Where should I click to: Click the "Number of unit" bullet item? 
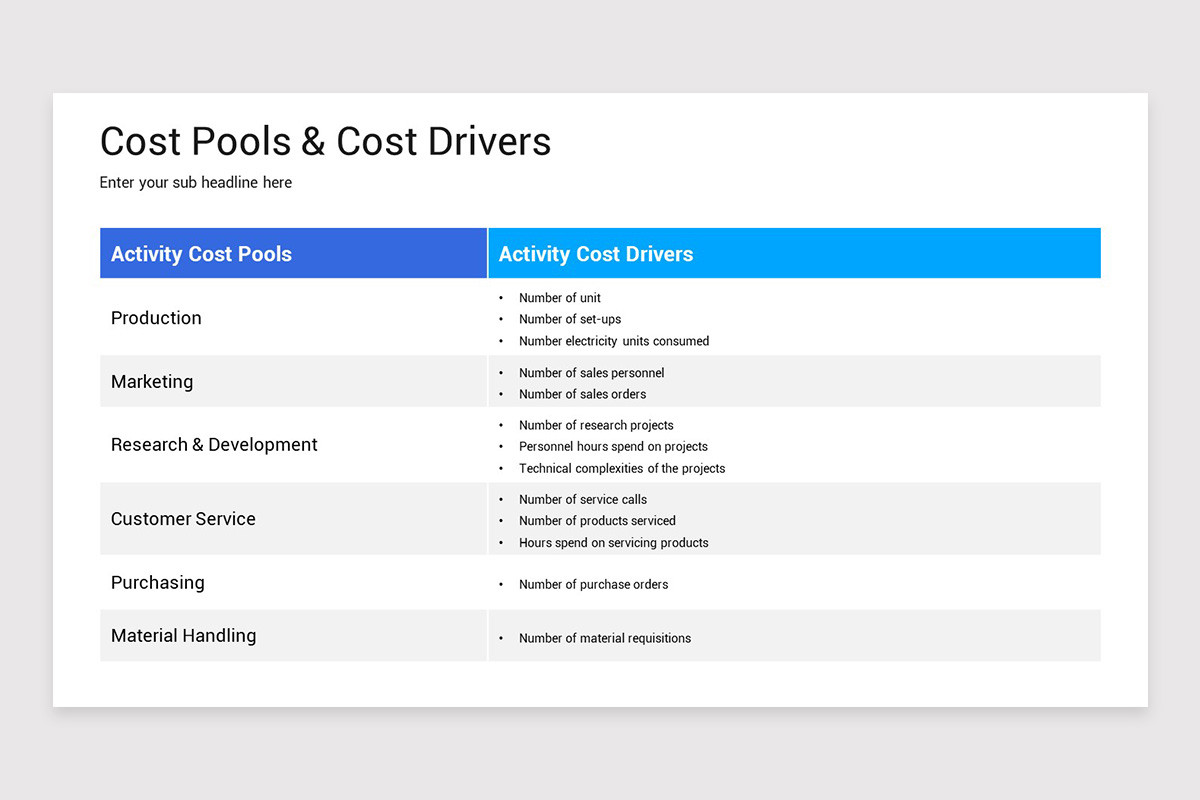pos(559,297)
